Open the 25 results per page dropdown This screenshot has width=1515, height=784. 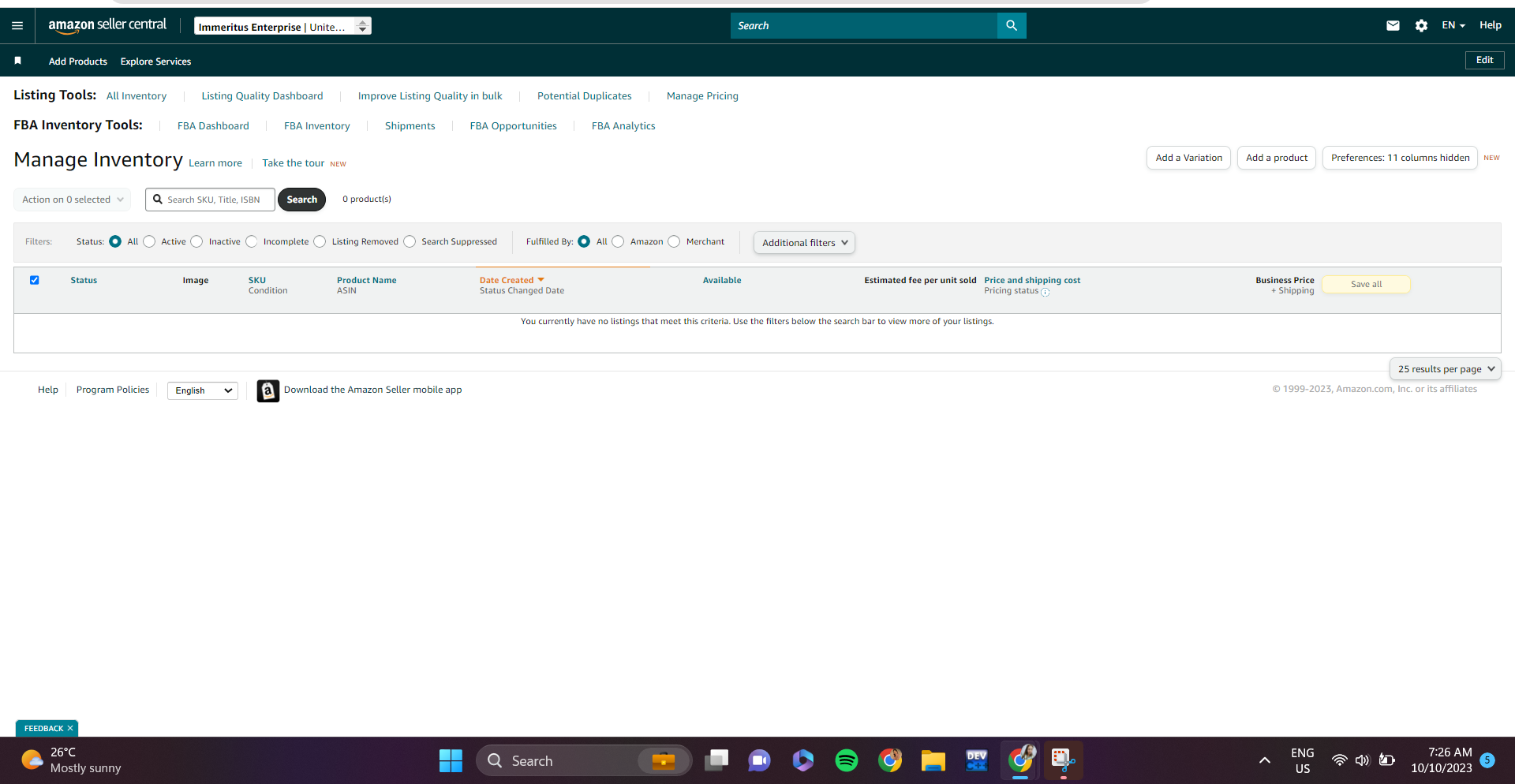[1446, 368]
